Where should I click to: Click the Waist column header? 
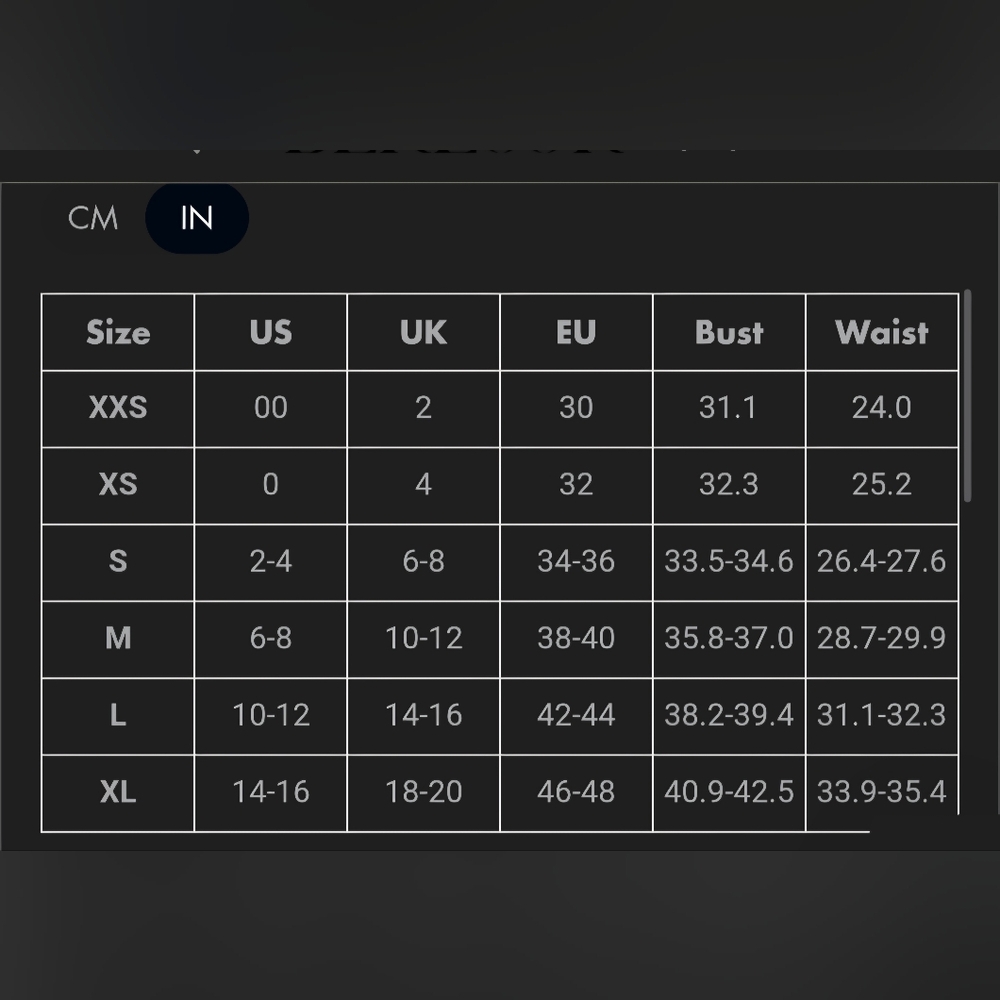point(881,333)
